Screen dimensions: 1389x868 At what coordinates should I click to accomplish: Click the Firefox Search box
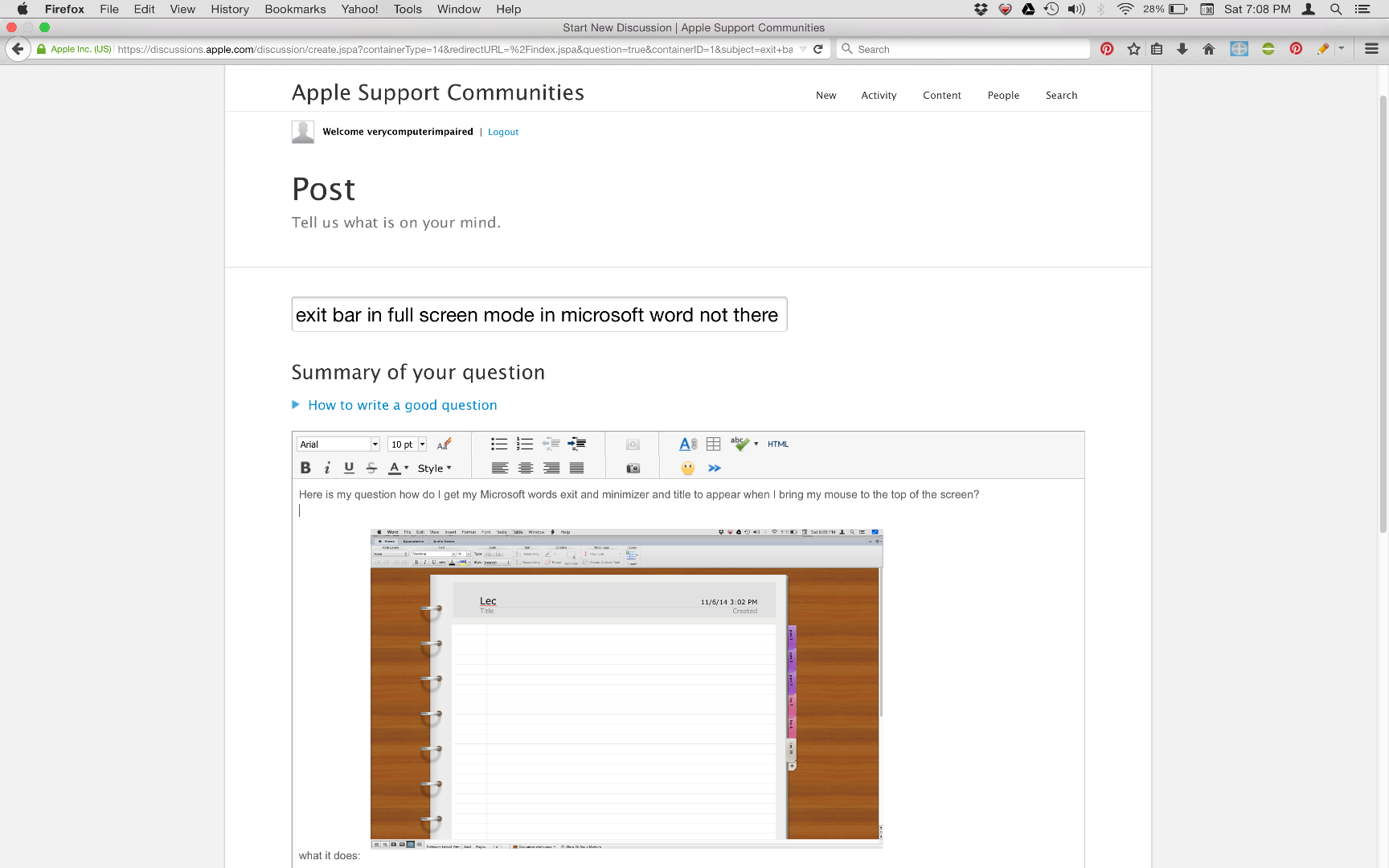(x=963, y=49)
